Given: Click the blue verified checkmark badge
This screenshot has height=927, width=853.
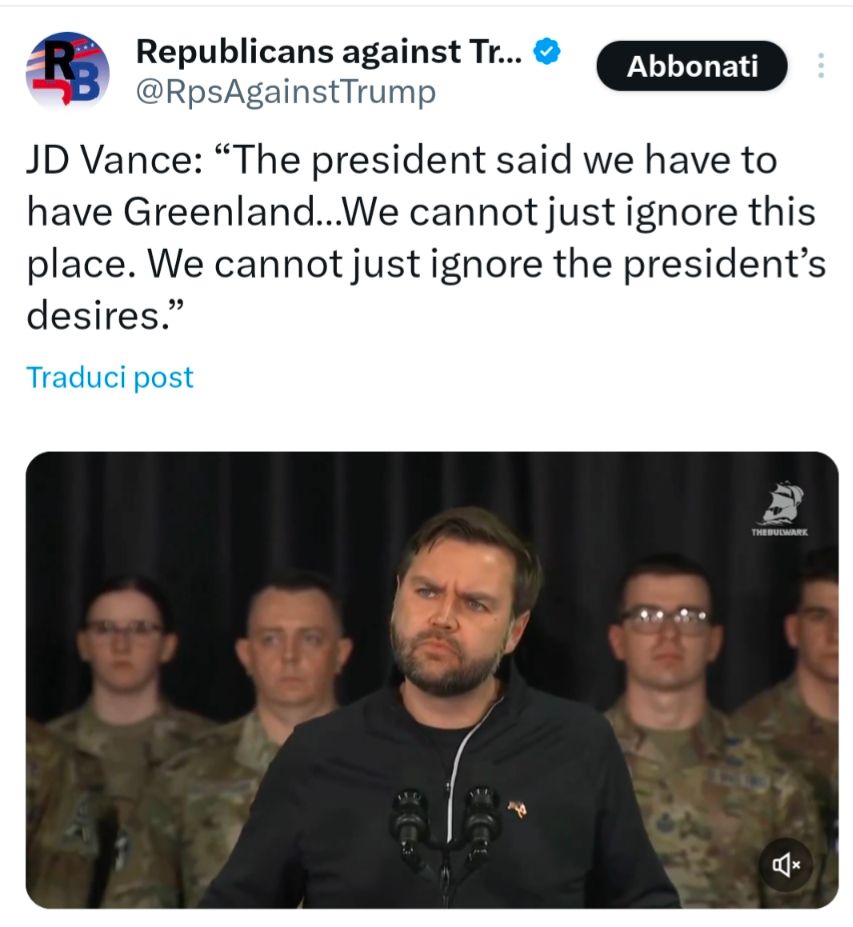Looking at the screenshot, I should tap(547, 52).
